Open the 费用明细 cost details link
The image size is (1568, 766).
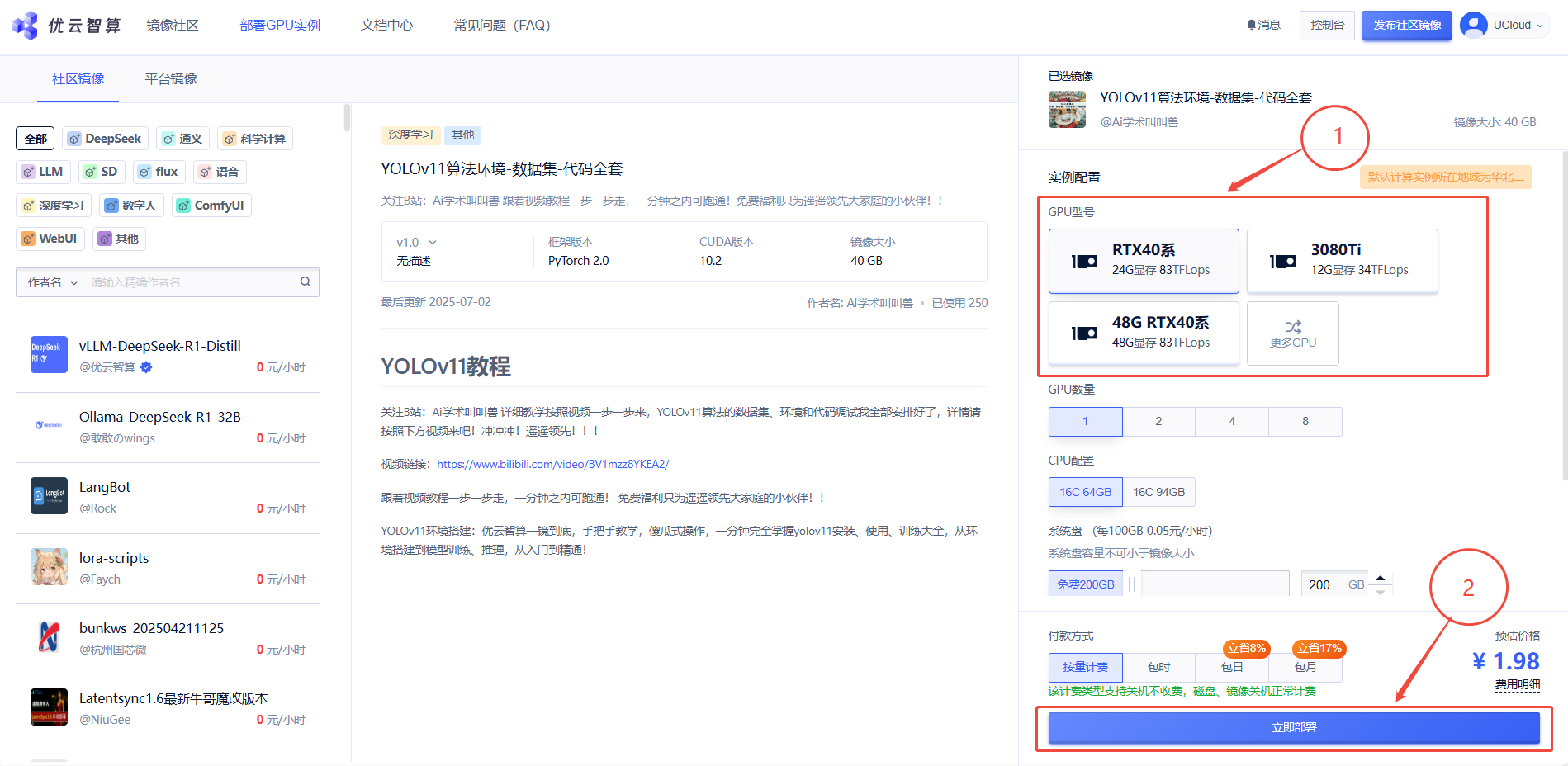1518,685
